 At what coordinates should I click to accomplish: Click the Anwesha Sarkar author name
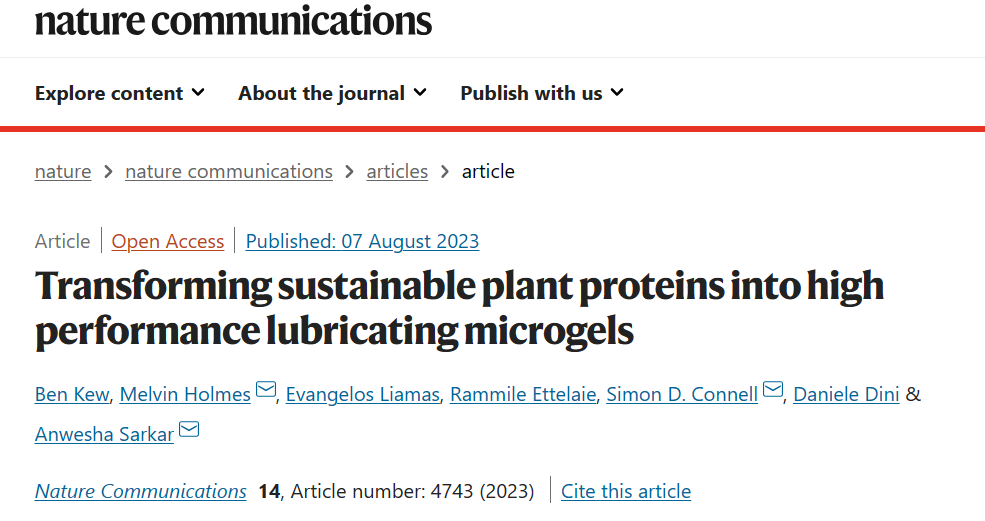[104, 434]
